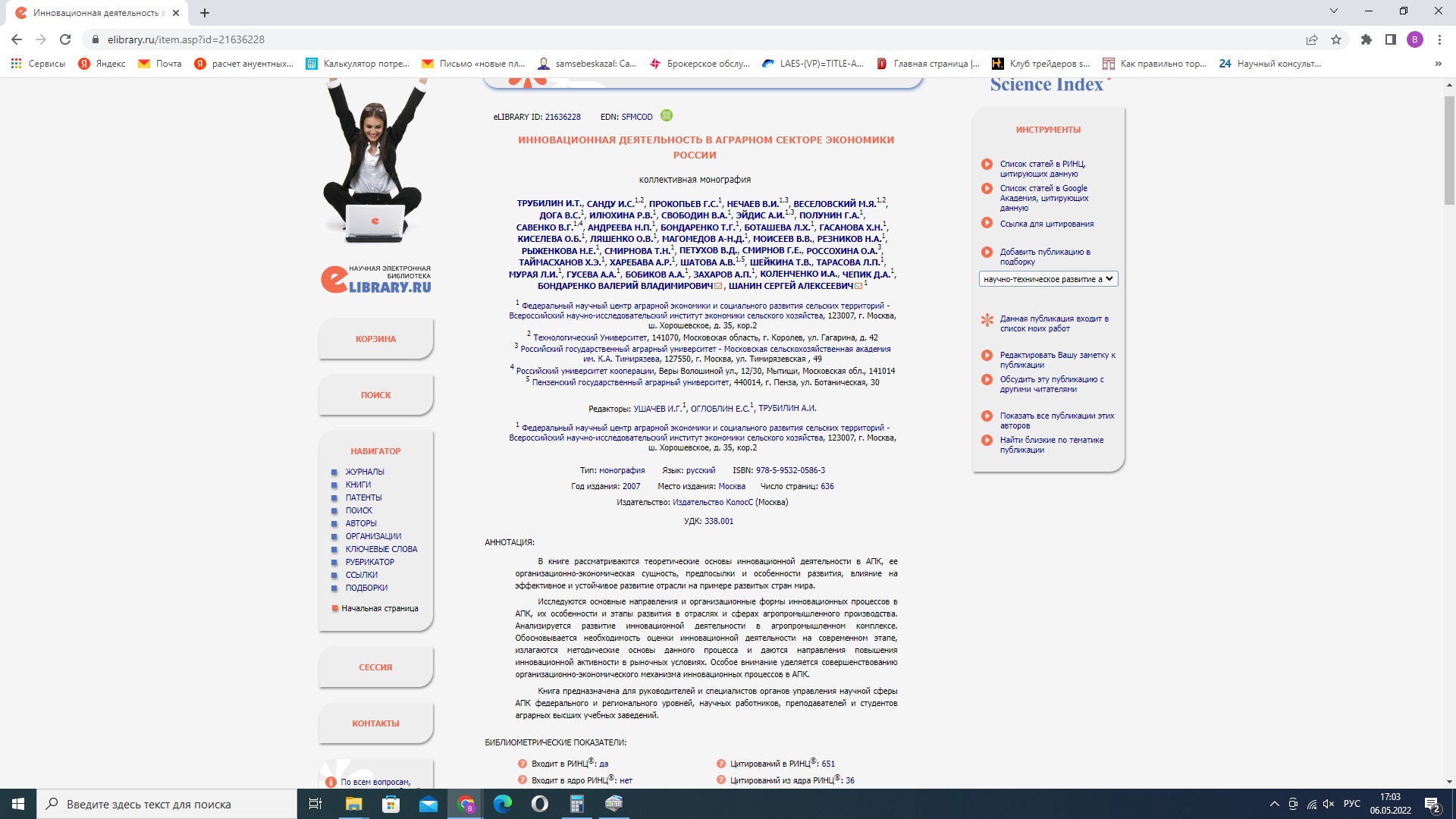Open Windows Start menu

18,804
